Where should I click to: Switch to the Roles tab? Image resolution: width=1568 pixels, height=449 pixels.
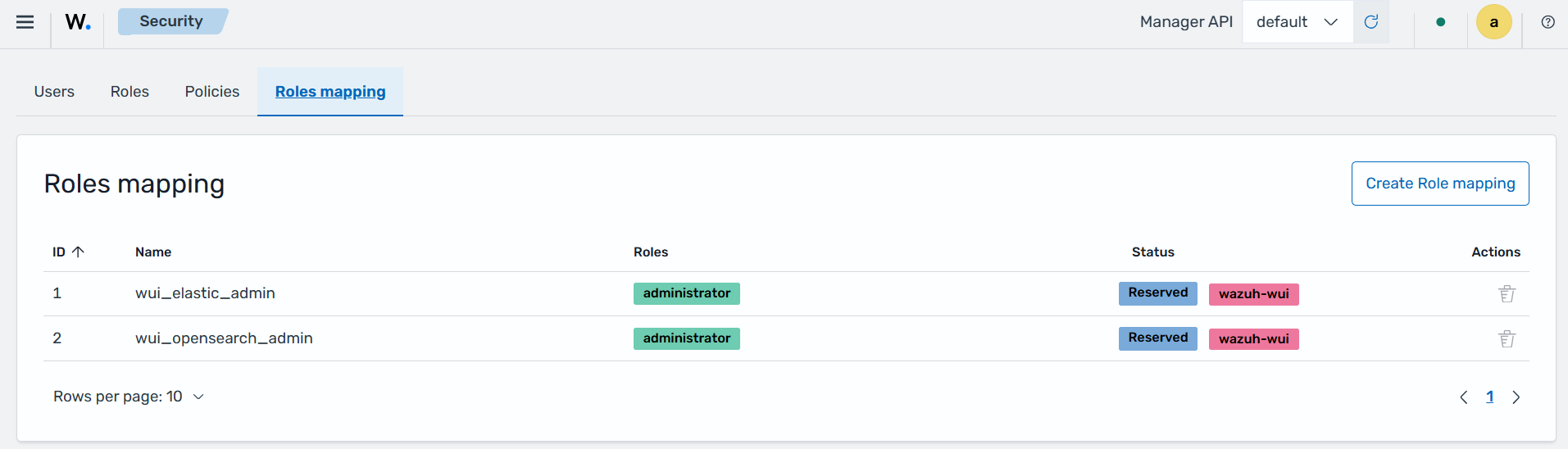click(130, 92)
